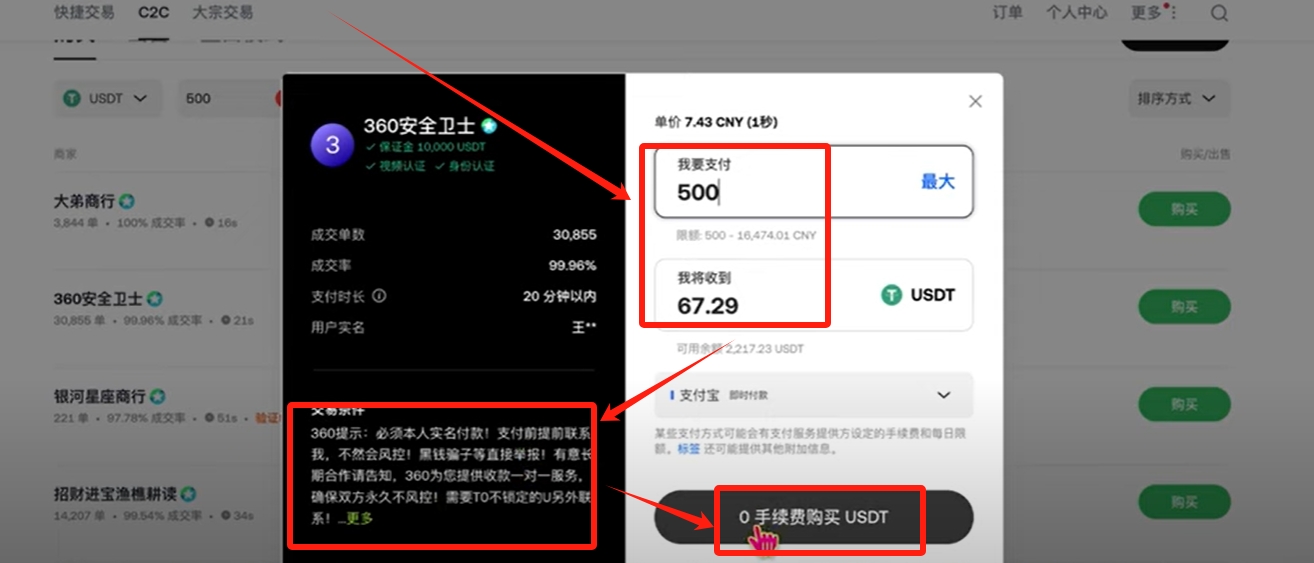1314x563 pixels.
Task: Click 购买 for the 360安全卫士 row
Action: tap(1184, 307)
